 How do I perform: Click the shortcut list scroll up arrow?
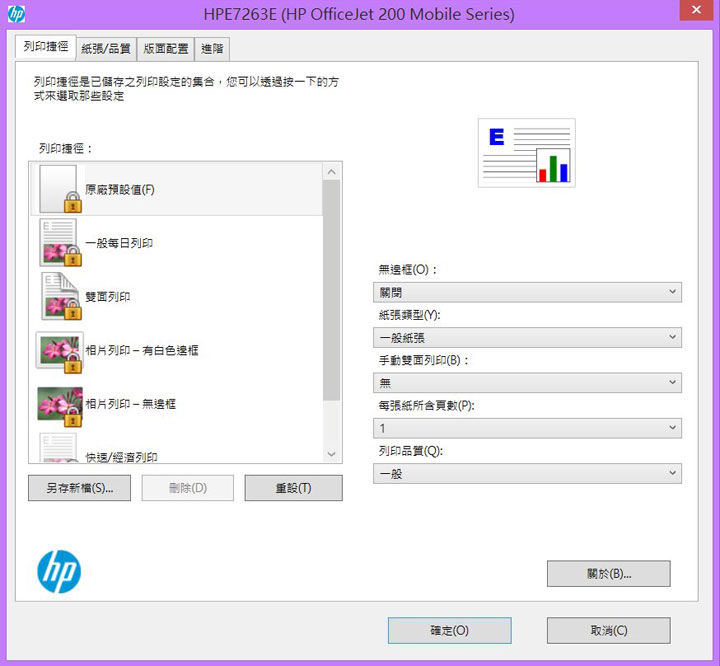point(332,172)
